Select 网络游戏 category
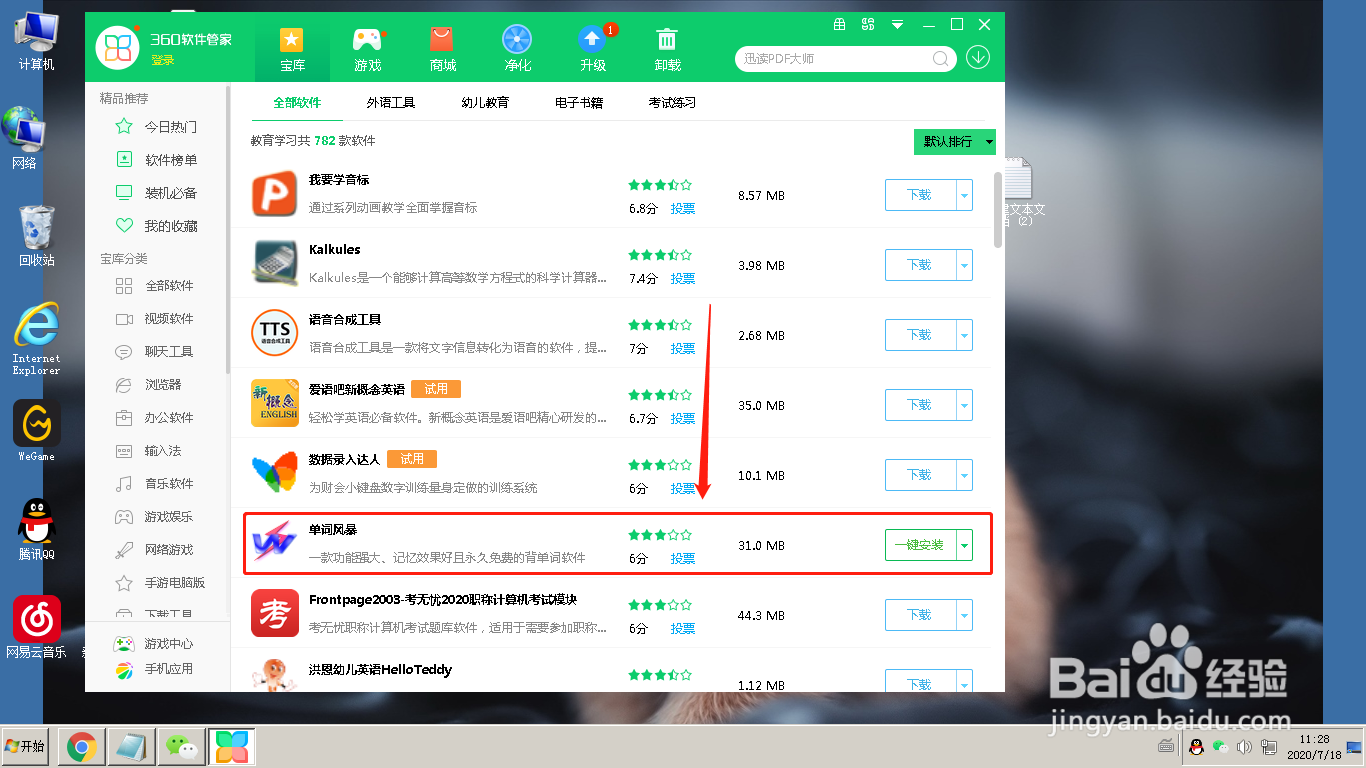Screen dimensions: 1366x768 pos(157,550)
